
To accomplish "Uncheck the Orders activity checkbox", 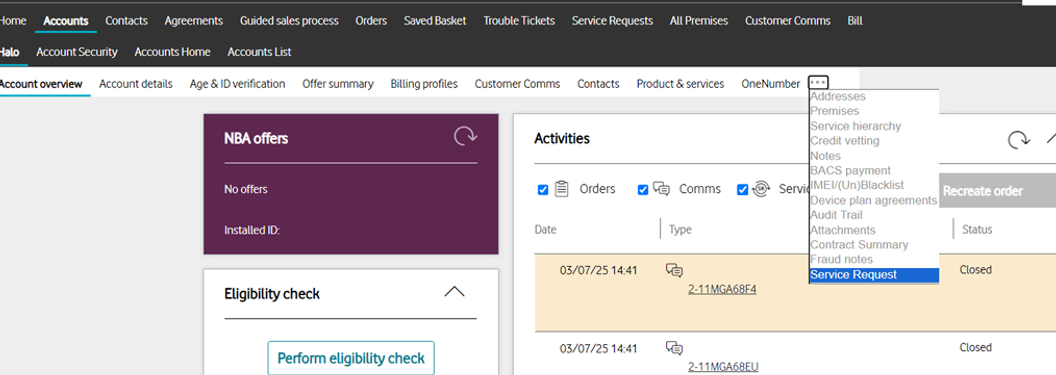I will point(543,190).
